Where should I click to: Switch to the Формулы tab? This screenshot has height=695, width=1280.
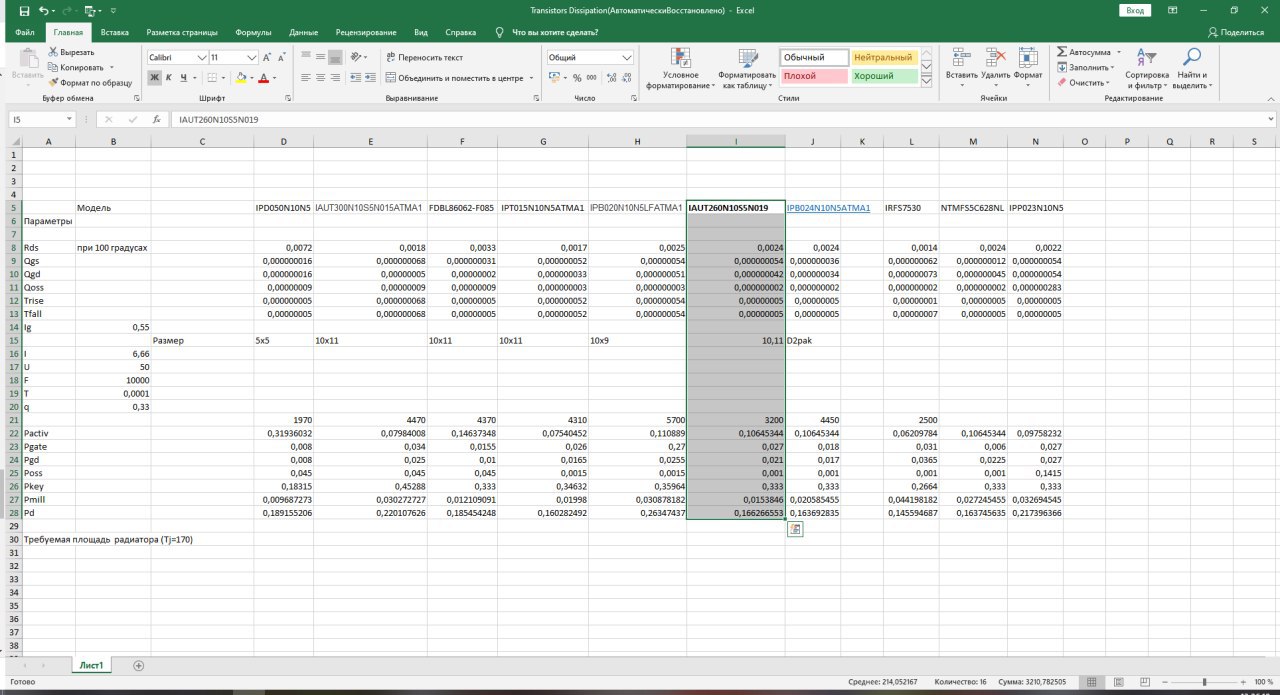tap(253, 32)
